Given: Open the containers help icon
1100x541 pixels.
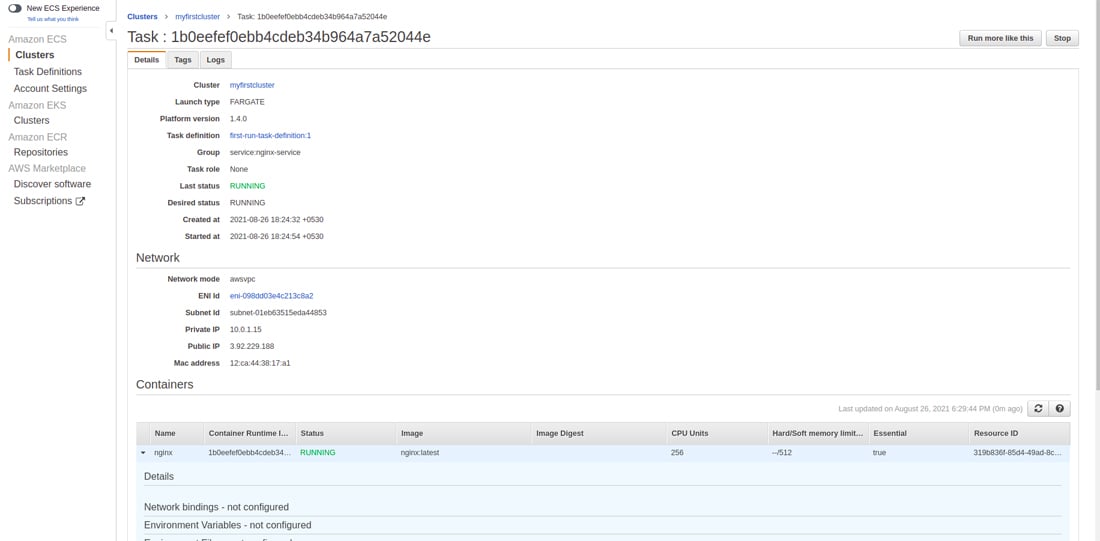Looking at the screenshot, I should [1059, 408].
